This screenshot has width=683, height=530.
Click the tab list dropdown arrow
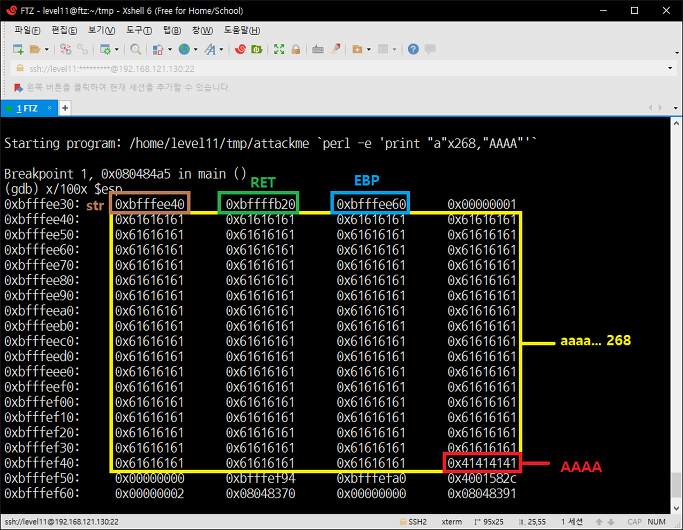[676, 108]
